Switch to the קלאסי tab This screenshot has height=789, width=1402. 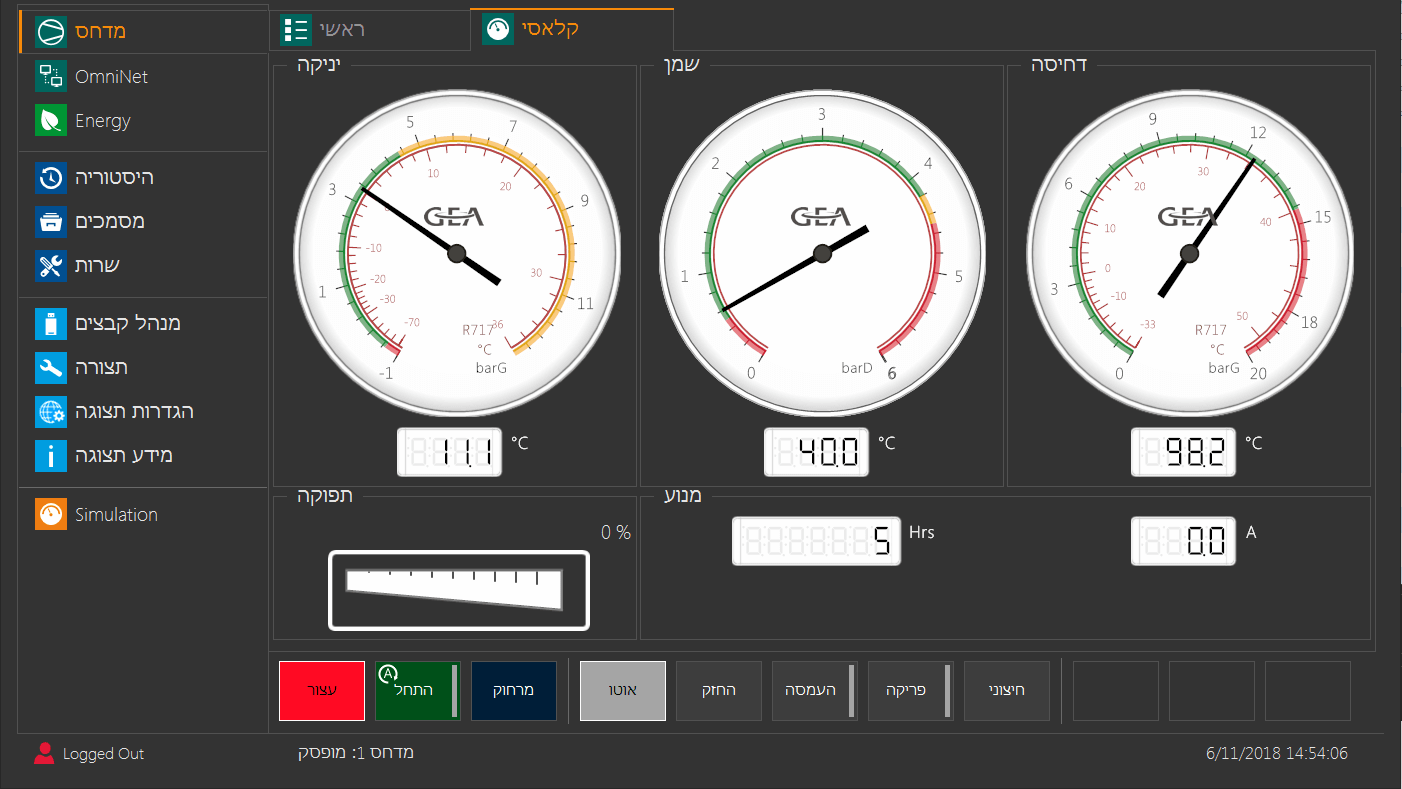pos(572,30)
